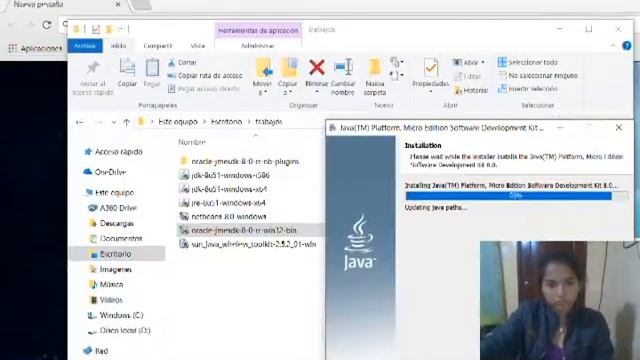This screenshot has height=360, width=640.
Task: Click Seleccionar todo
Action: [527, 62]
